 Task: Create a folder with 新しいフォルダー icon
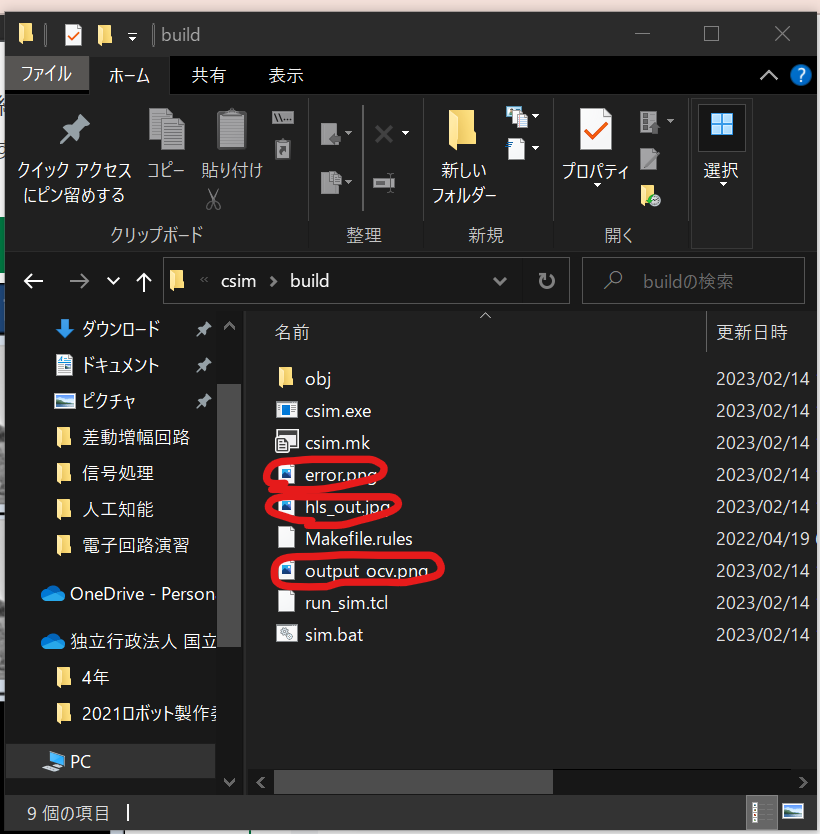462,130
